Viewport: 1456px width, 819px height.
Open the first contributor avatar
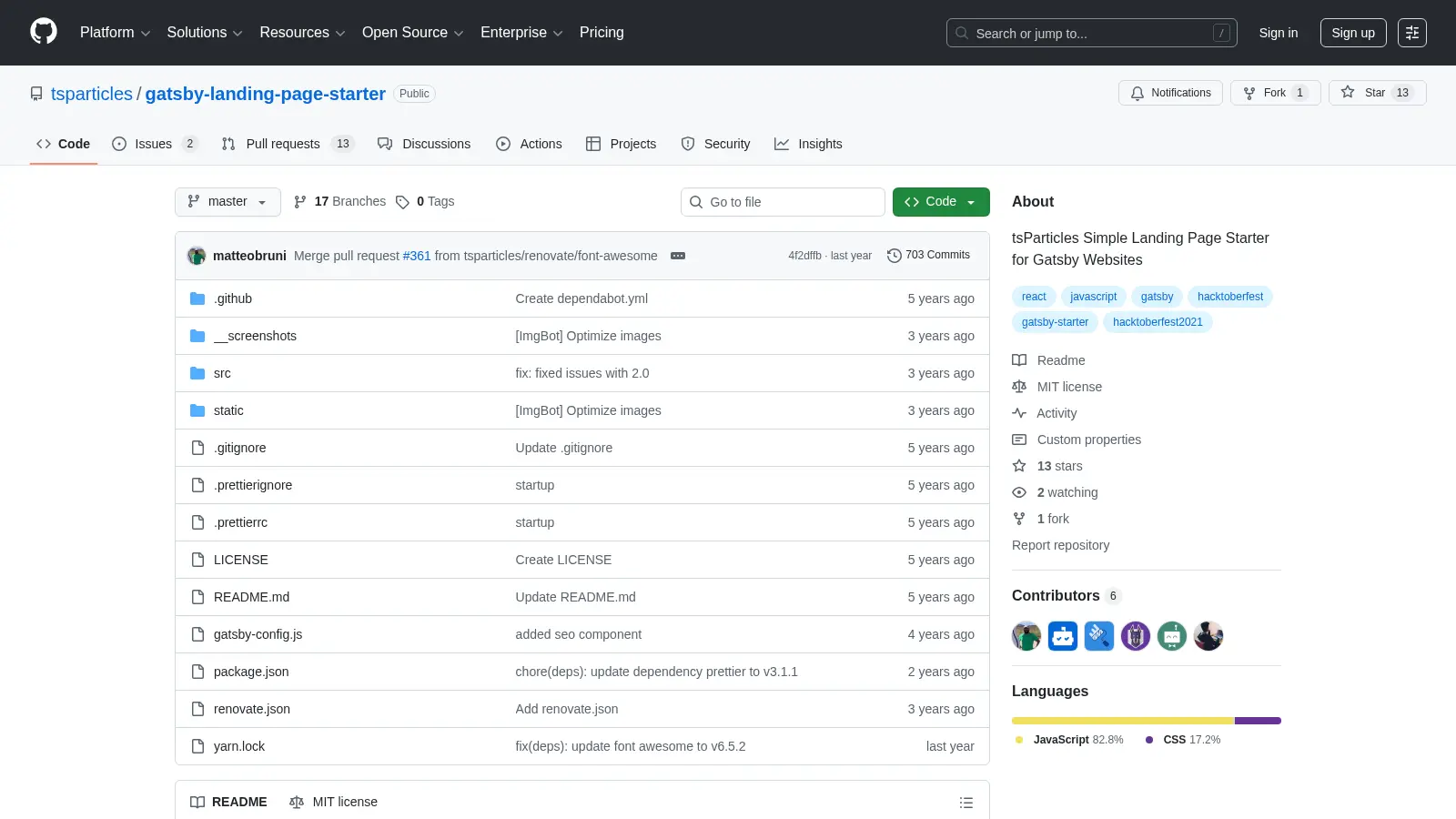pyautogui.click(x=1026, y=636)
